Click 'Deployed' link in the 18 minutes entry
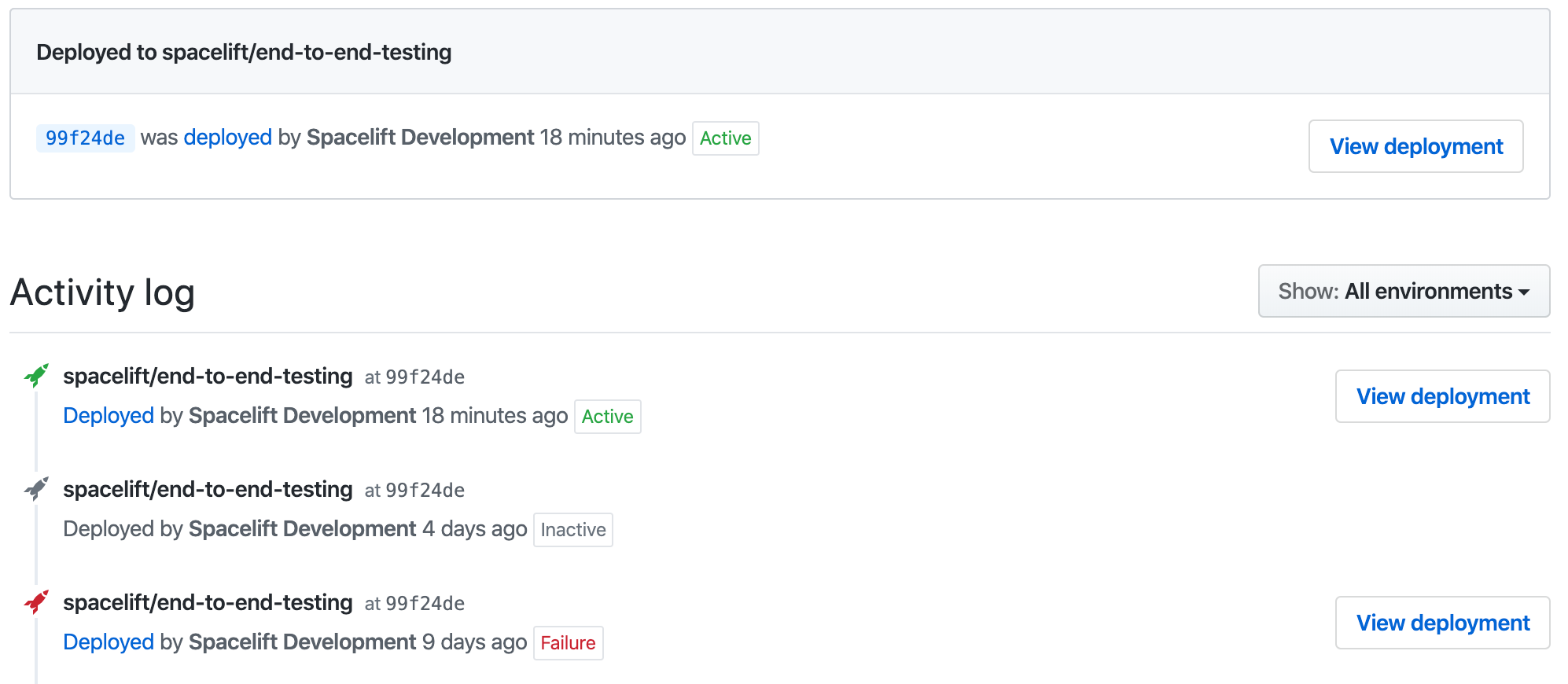 [x=109, y=416]
